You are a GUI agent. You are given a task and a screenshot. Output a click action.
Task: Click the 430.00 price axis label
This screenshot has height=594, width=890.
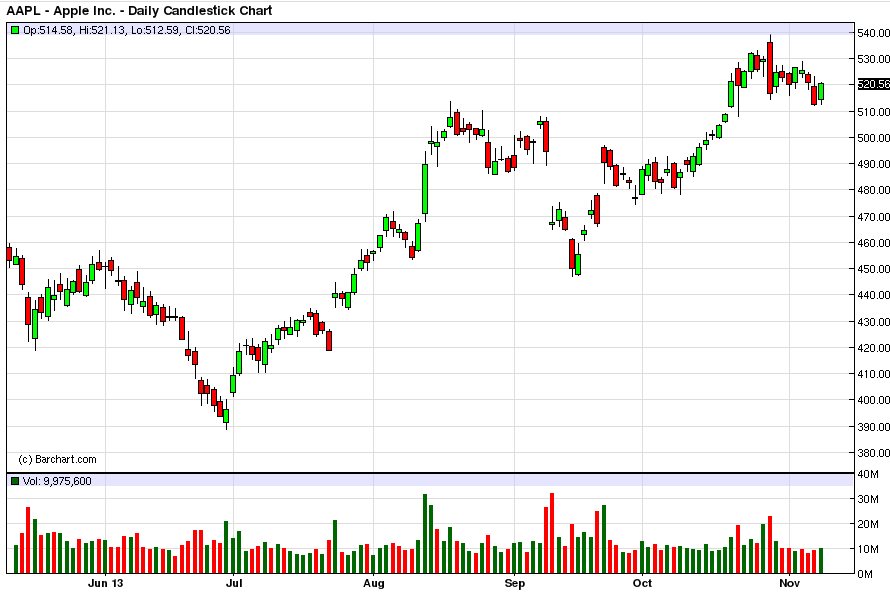point(874,322)
